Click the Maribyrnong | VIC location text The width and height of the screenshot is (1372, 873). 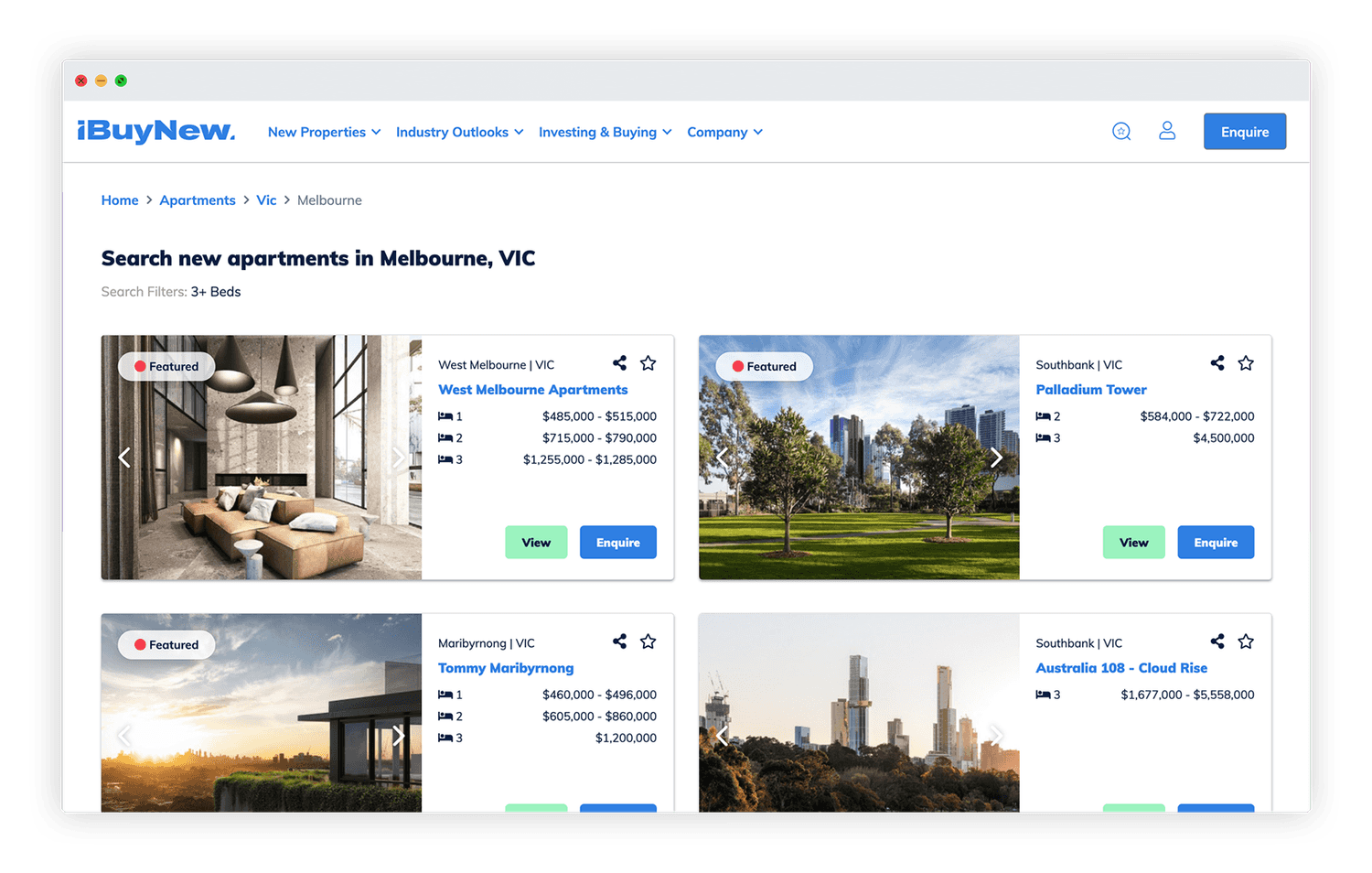coord(487,643)
